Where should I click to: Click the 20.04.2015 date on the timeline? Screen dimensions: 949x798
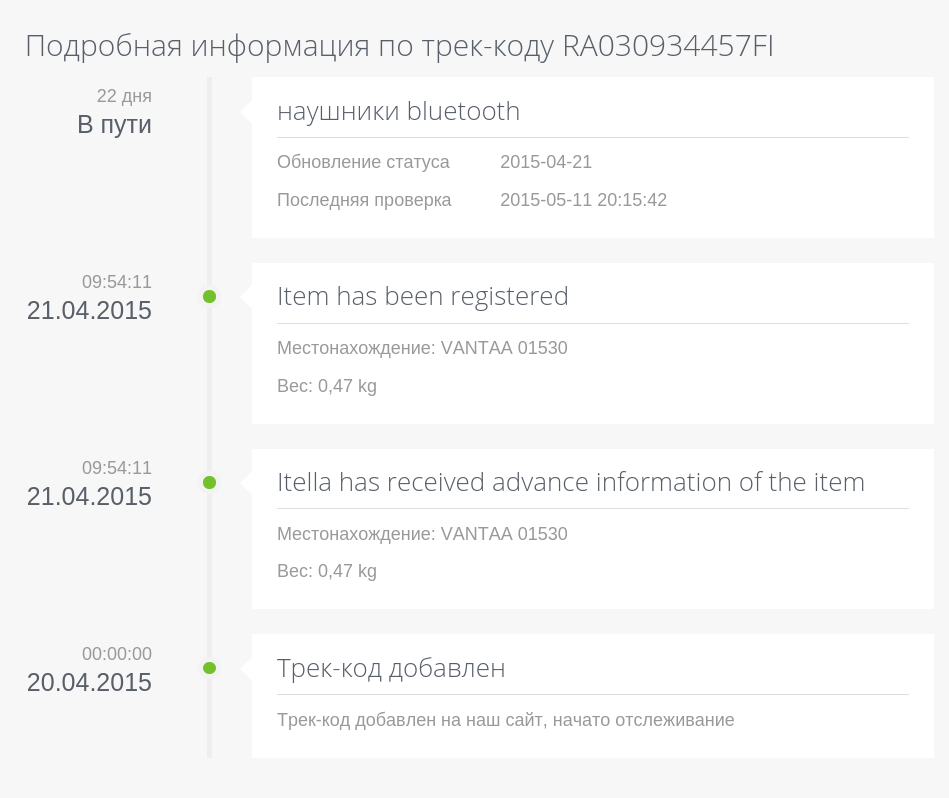tap(89, 683)
